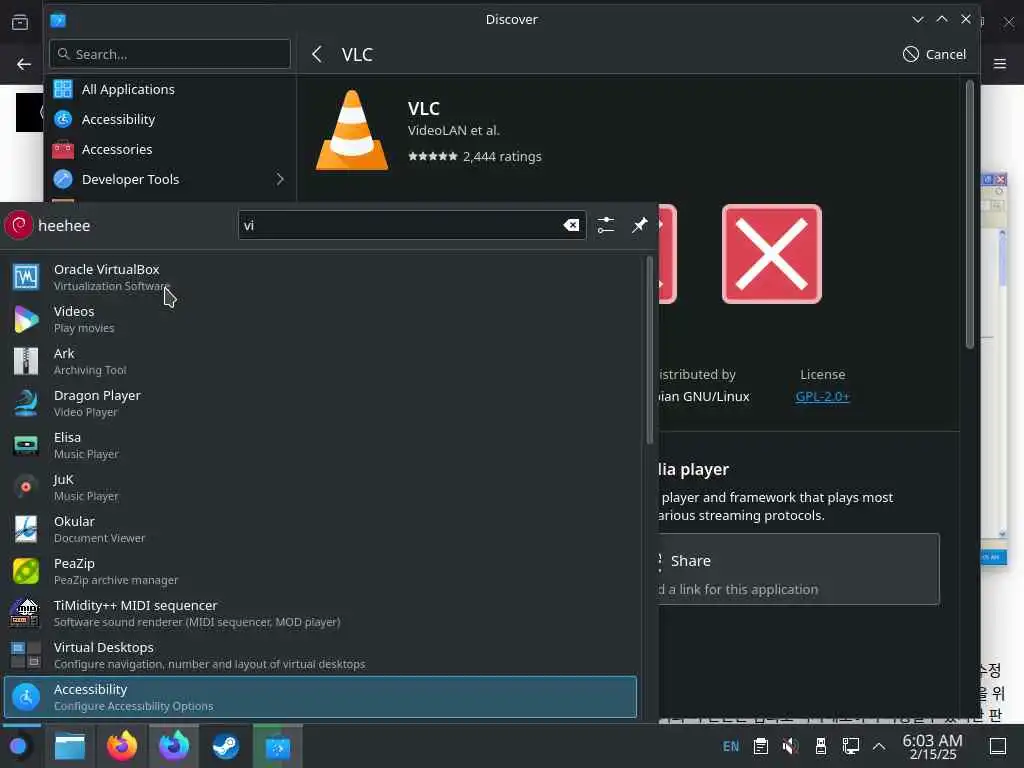The height and width of the screenshot is (768, 1024).
Task: Open the muted volume tray icon
Action: [x=791, y=746]
